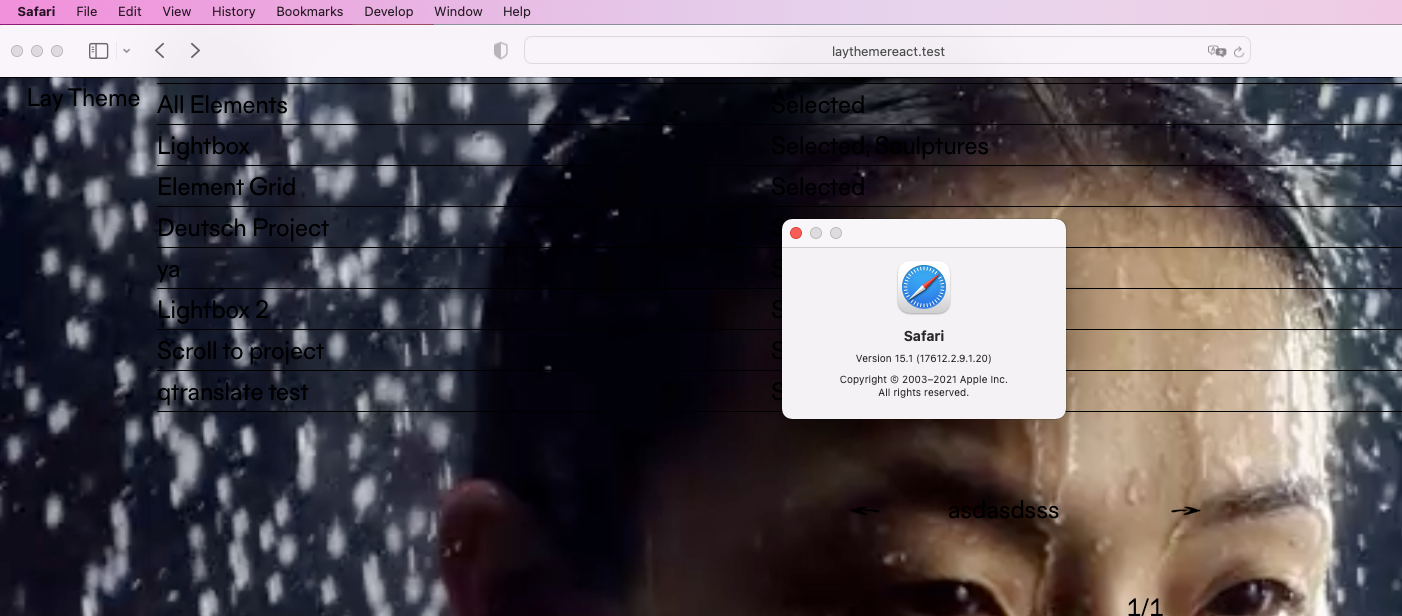Click the right arrow to next slide
This screenshot has height=616, width=1402.
coord(1184,510)
